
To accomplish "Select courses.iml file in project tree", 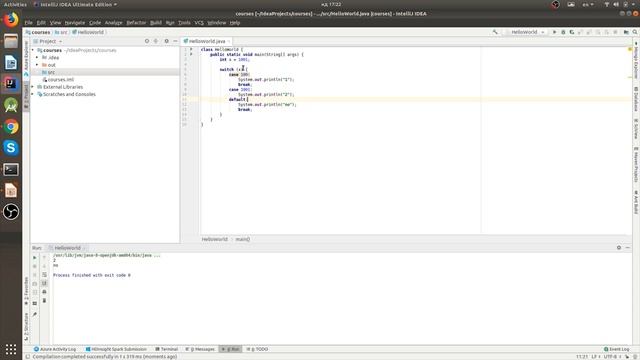I will 58,80.
